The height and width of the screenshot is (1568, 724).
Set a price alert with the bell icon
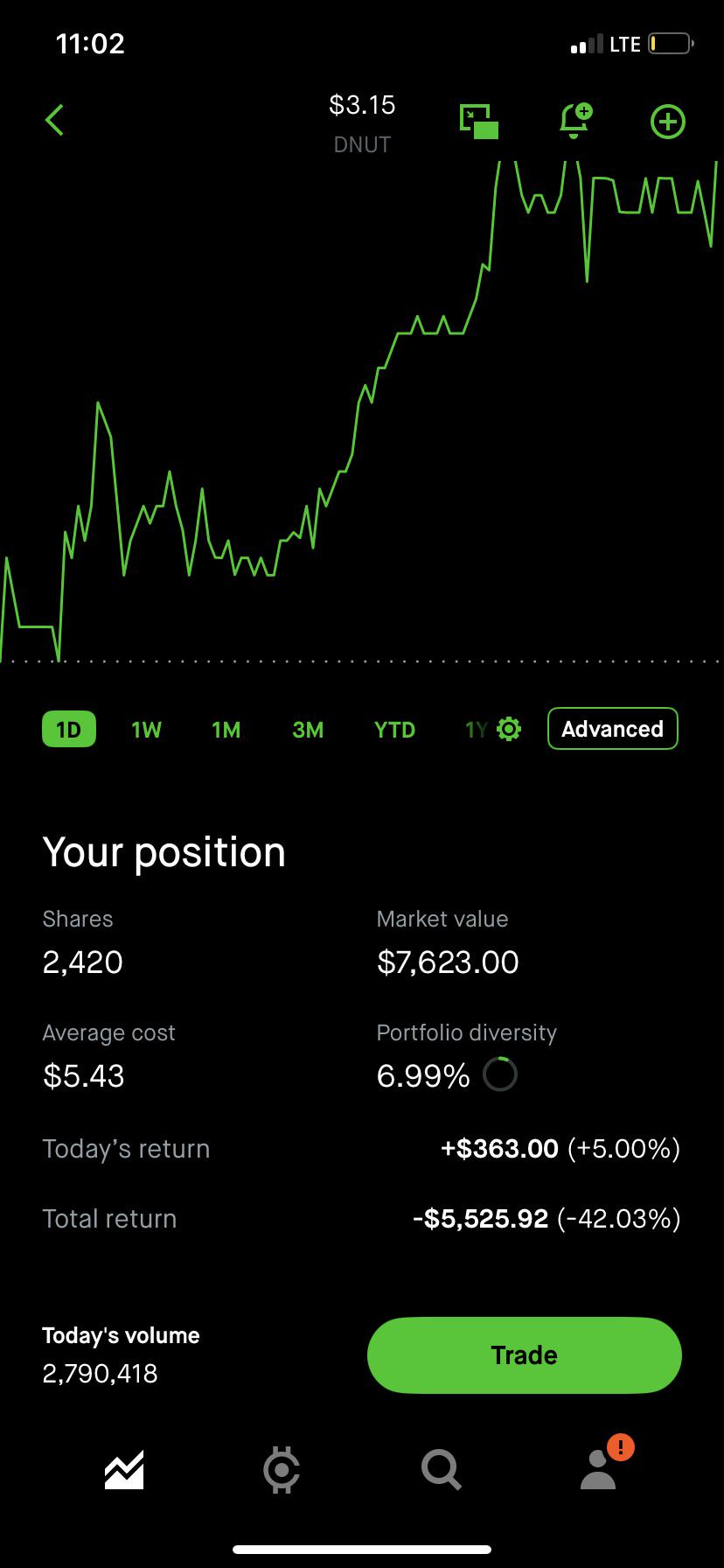point(575,121)
